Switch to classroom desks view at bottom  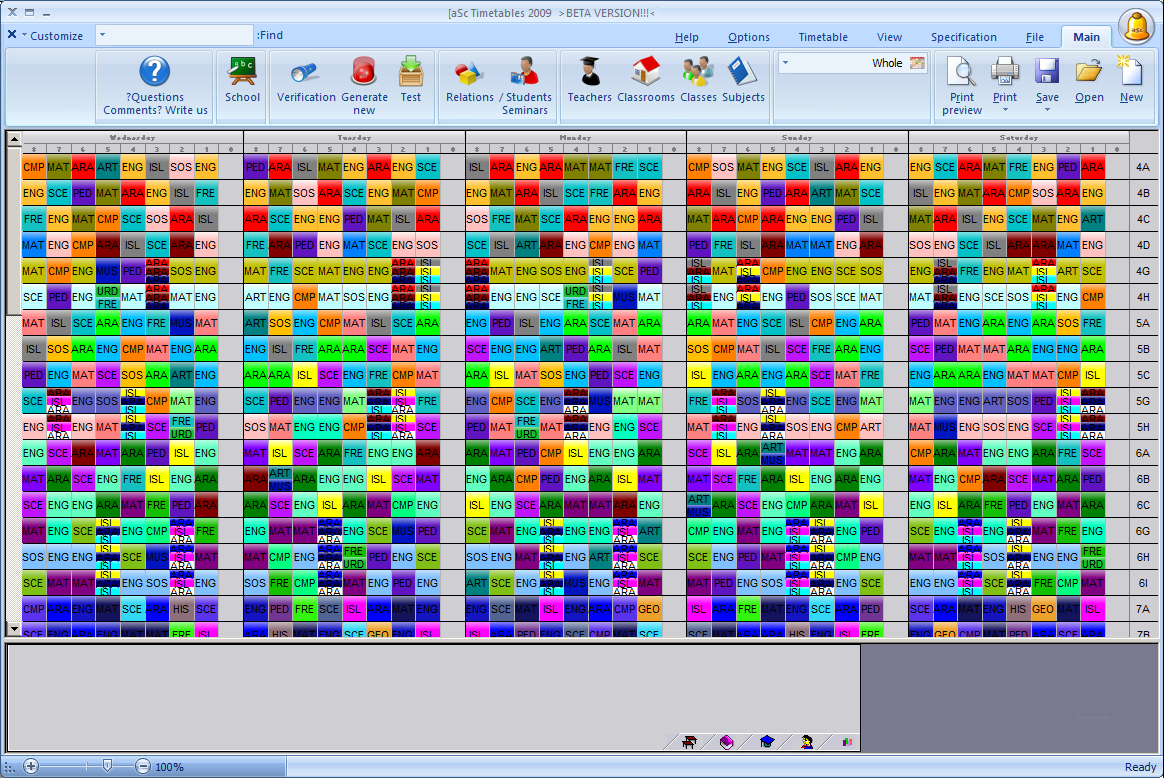(x=689, y=742)
